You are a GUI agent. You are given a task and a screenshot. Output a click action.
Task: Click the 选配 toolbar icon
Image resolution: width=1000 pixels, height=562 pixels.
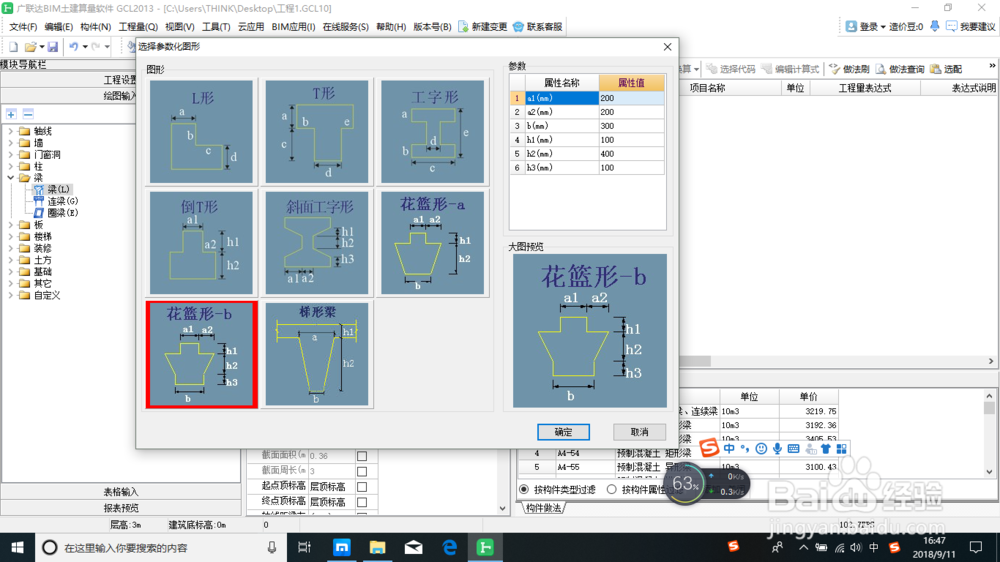[936, 69]
